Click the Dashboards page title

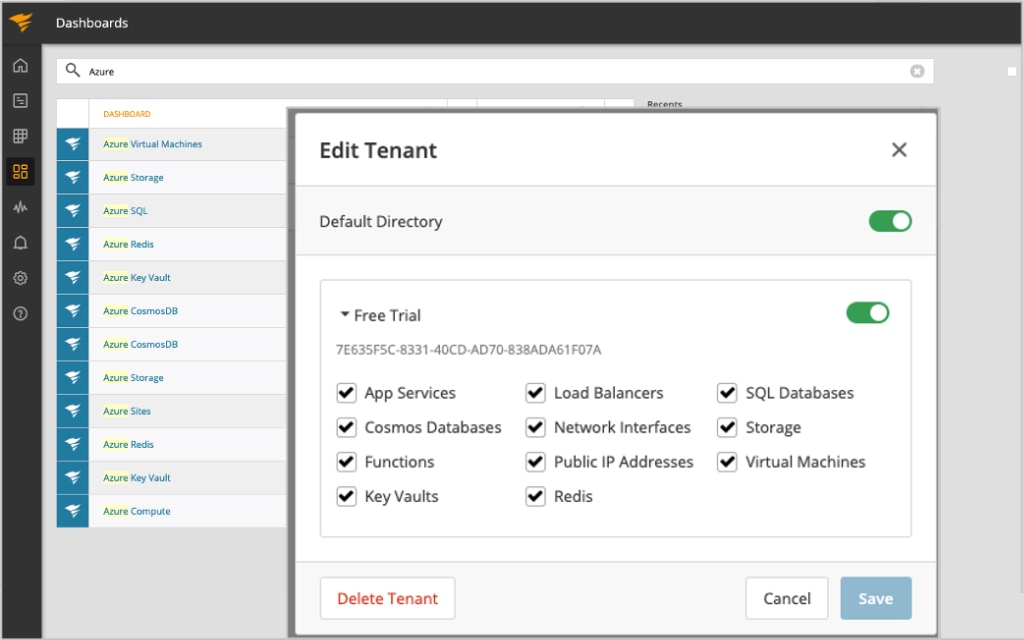click(92, 23)
